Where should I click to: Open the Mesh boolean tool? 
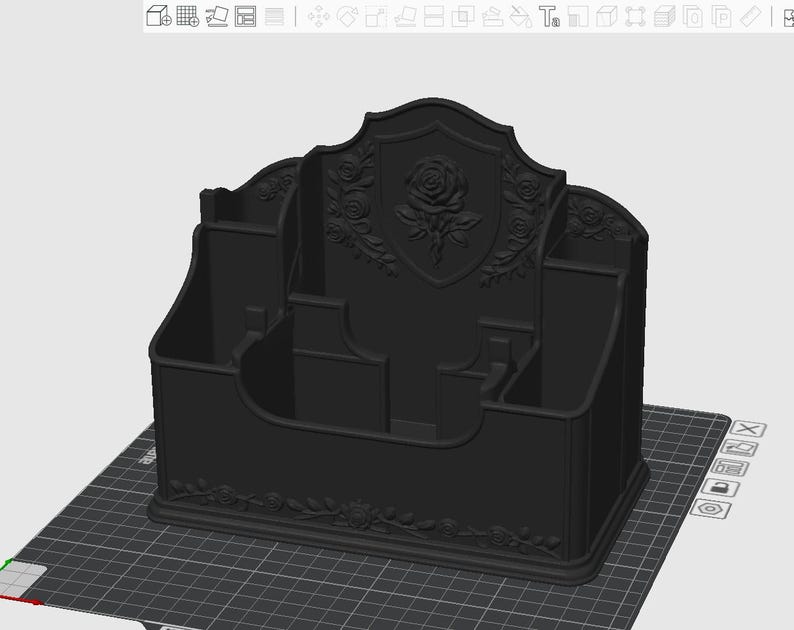462,17
